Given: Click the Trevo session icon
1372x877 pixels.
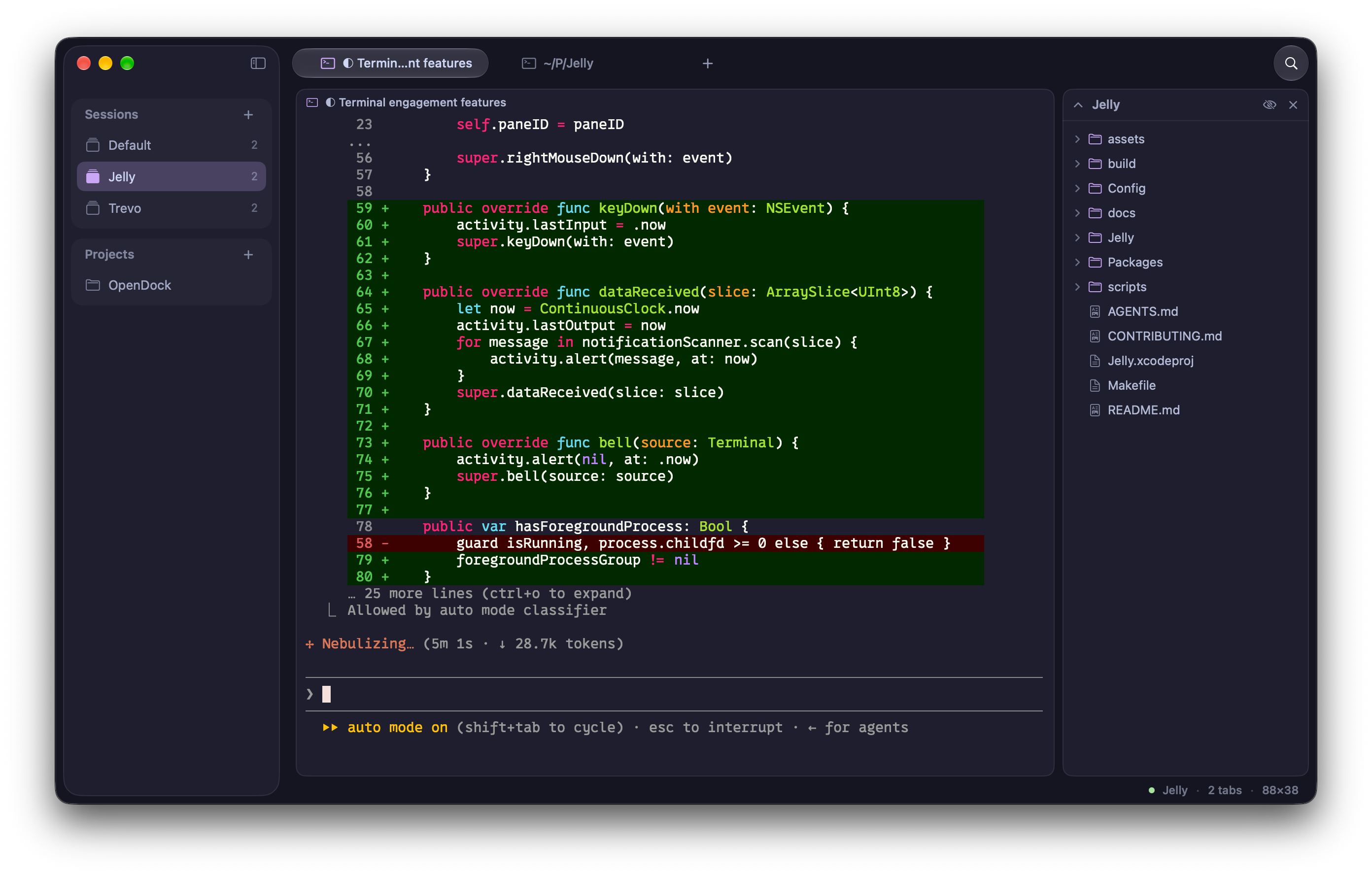Looking at the screenshot, I should tap(93, 208).
